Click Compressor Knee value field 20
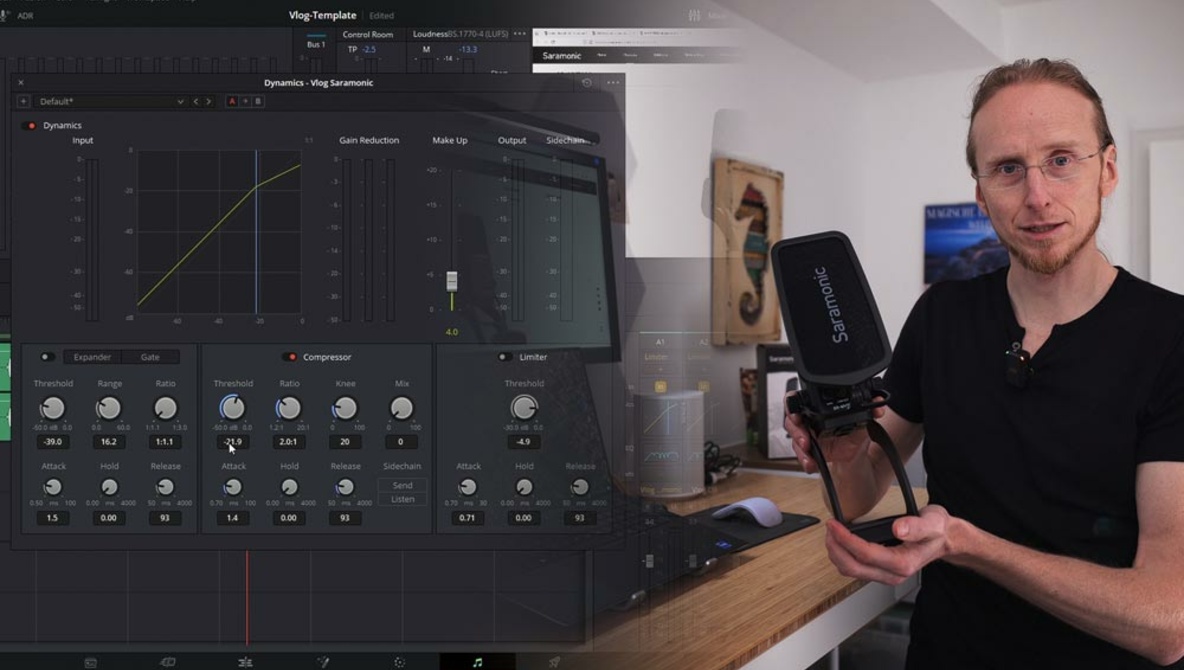 coord(345,442)
